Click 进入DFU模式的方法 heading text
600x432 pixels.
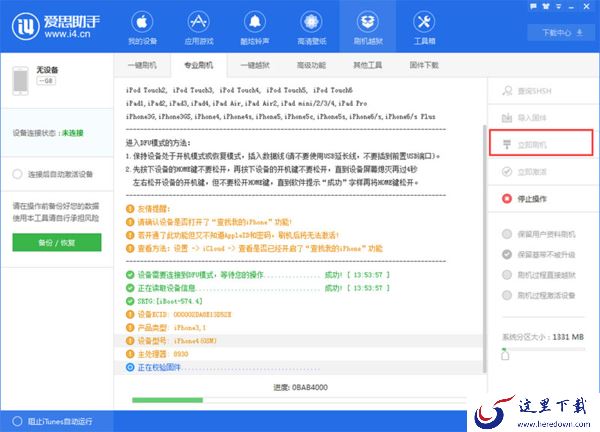[158, 143]
